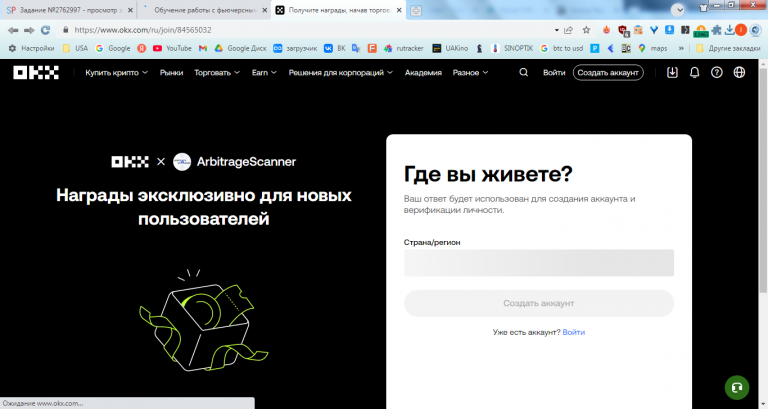This screenshot has height=409, width=768.
Task: Open the ArbitrageScanner round logo
Action: 182,162
